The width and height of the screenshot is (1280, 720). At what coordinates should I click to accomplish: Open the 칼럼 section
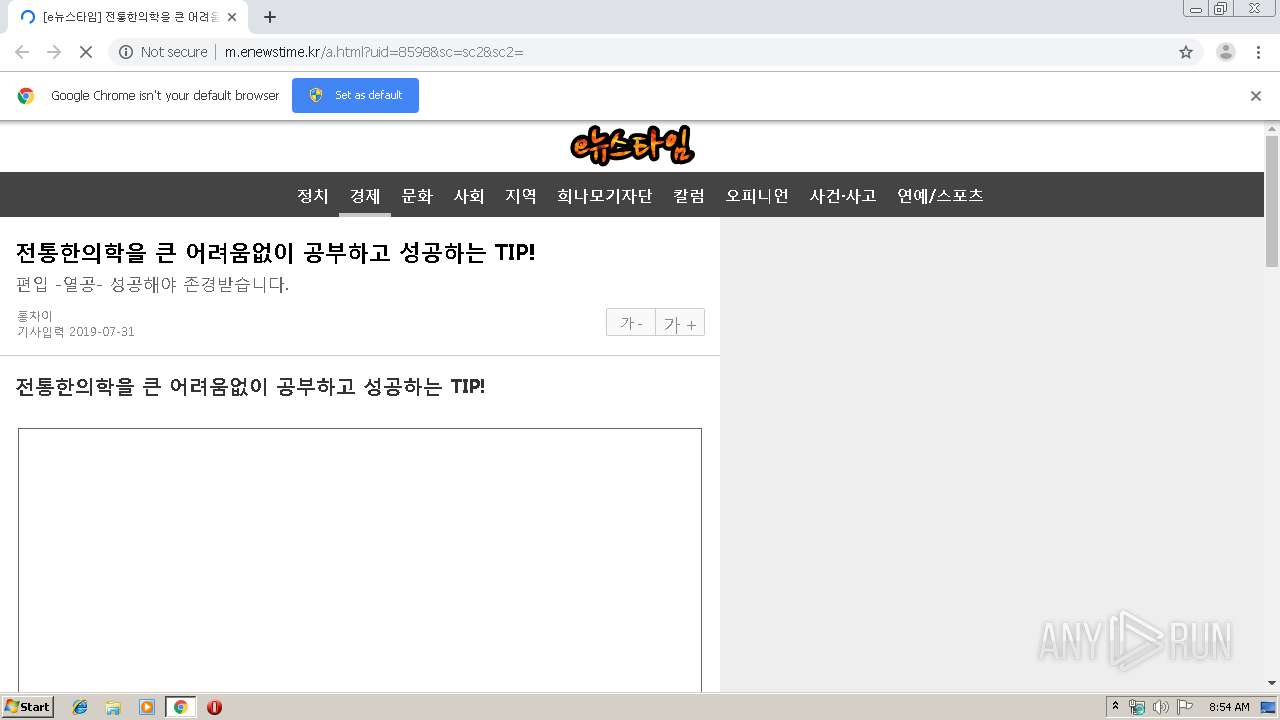[689, 196]
